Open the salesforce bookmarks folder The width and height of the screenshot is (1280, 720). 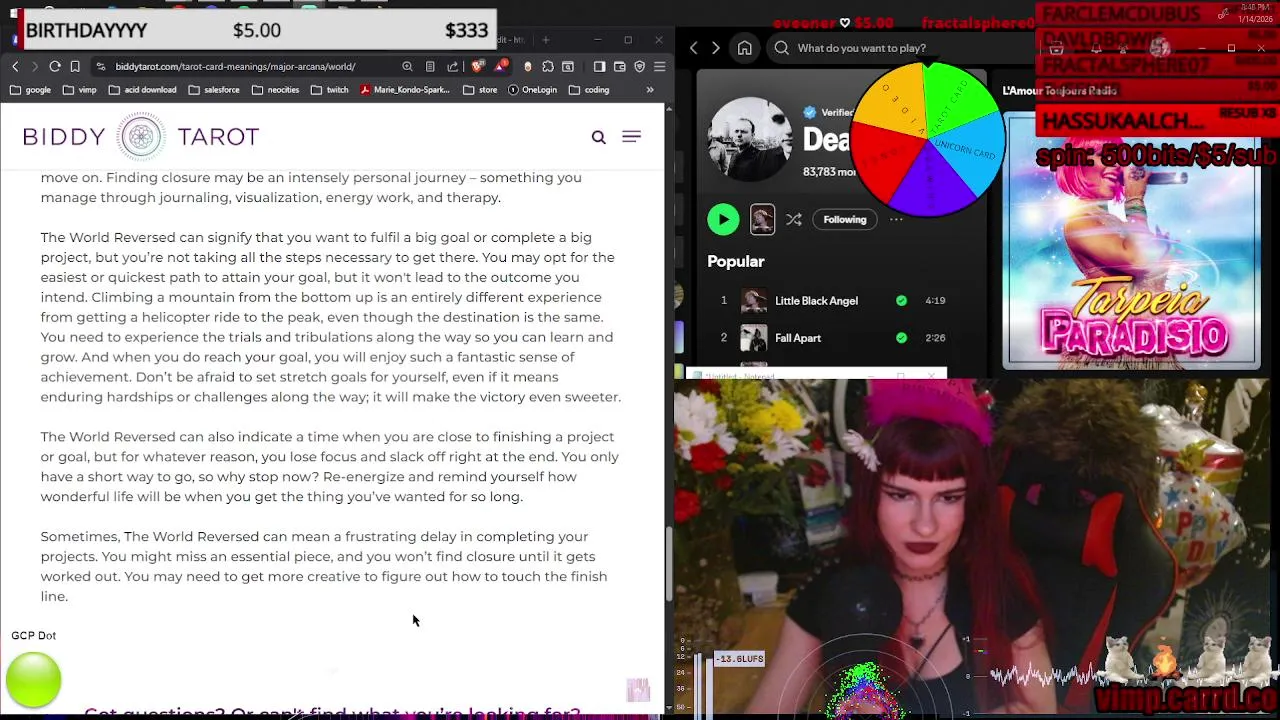click(213, 90)
